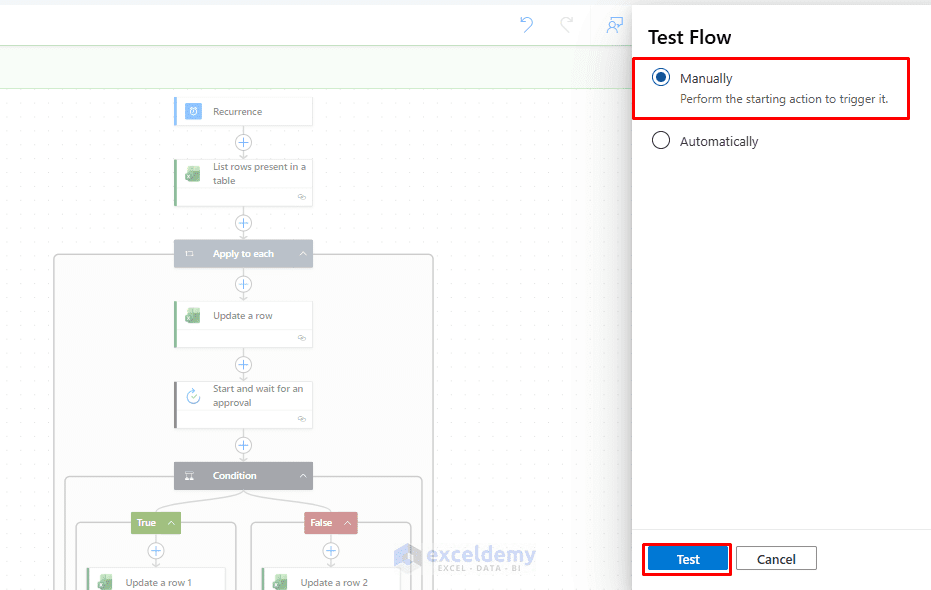Add action inside Apply to each top

pos(243,284)
